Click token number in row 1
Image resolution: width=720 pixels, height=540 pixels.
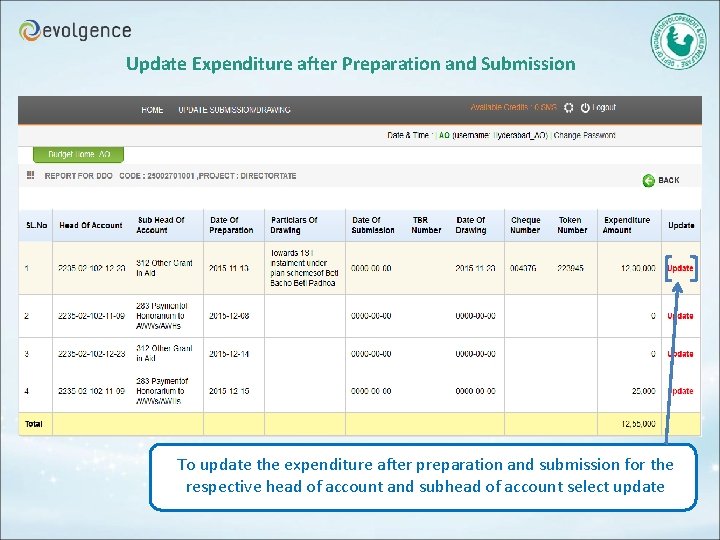pos(570,268)
